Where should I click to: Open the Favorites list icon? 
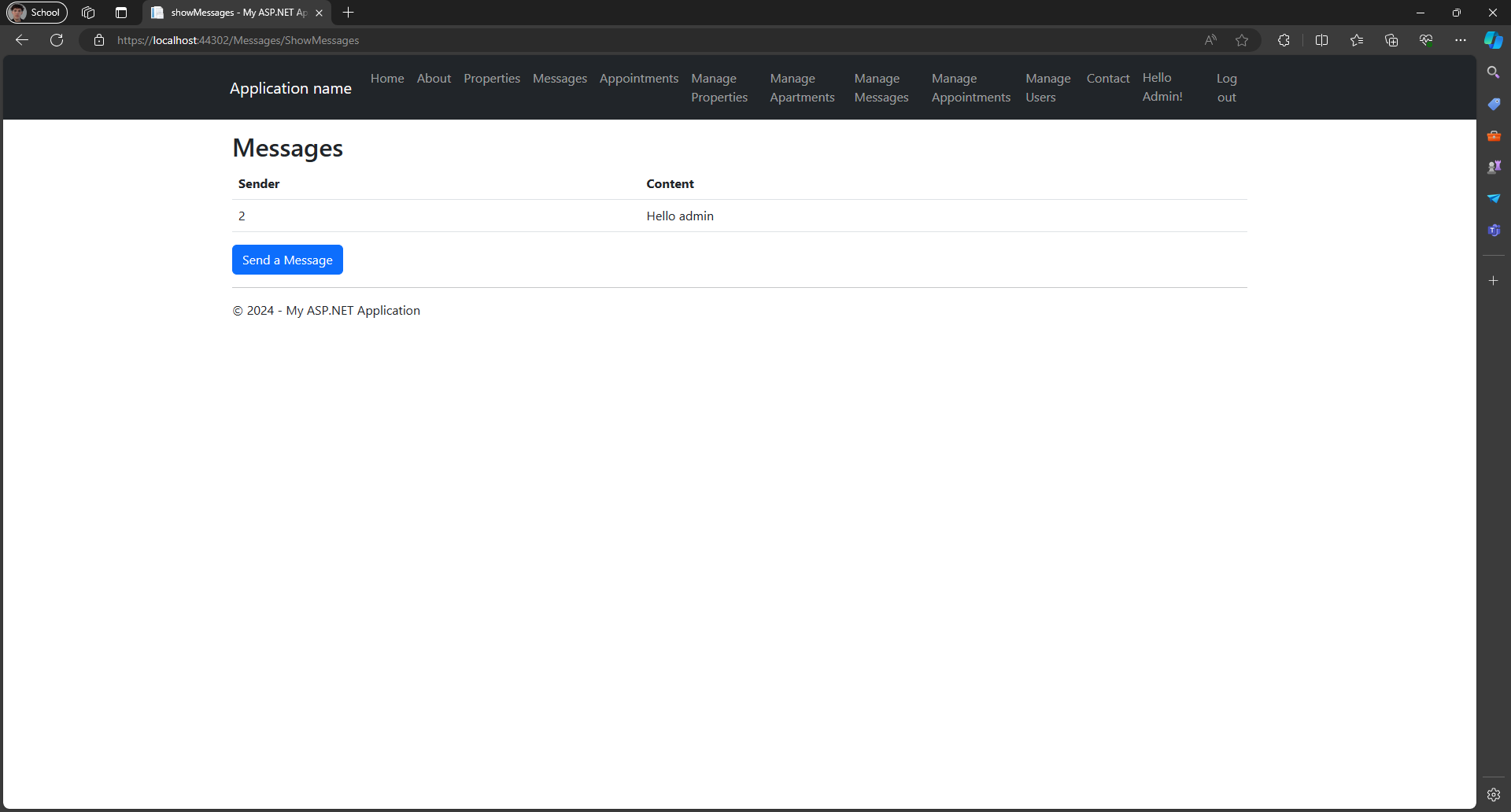point(1357,40)
